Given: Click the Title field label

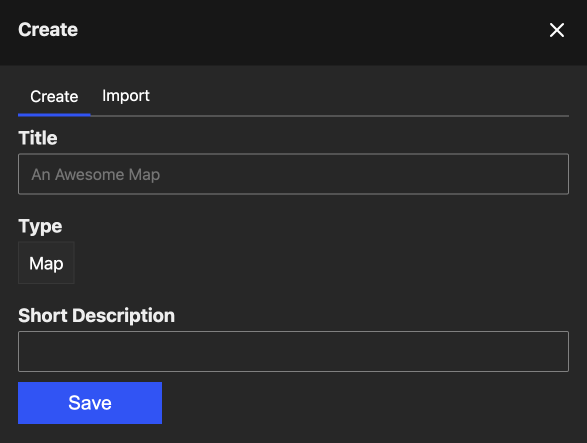Looking at the screenshot, I should click(x=38, y=138).
